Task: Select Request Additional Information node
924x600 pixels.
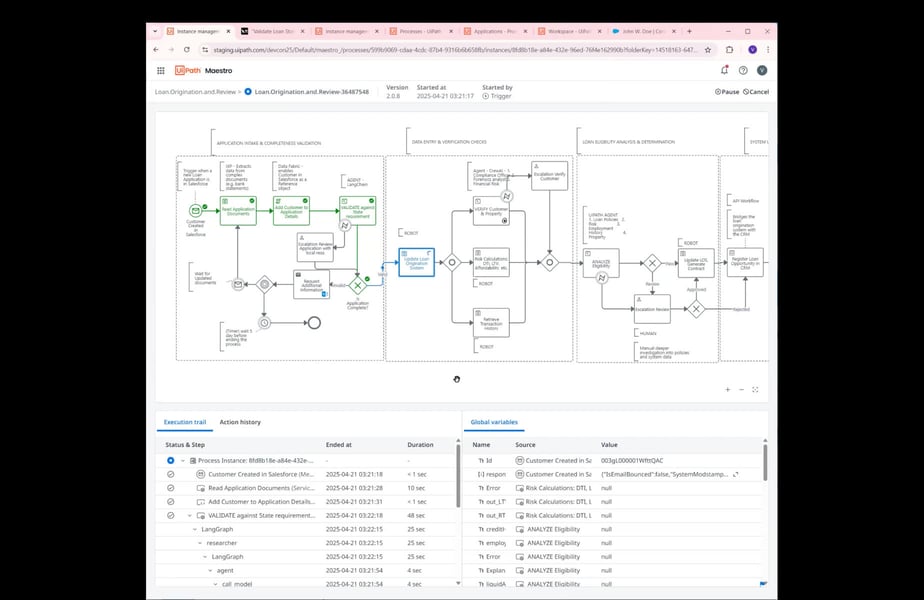Action: pyautogui.click(x=311, y=284)
